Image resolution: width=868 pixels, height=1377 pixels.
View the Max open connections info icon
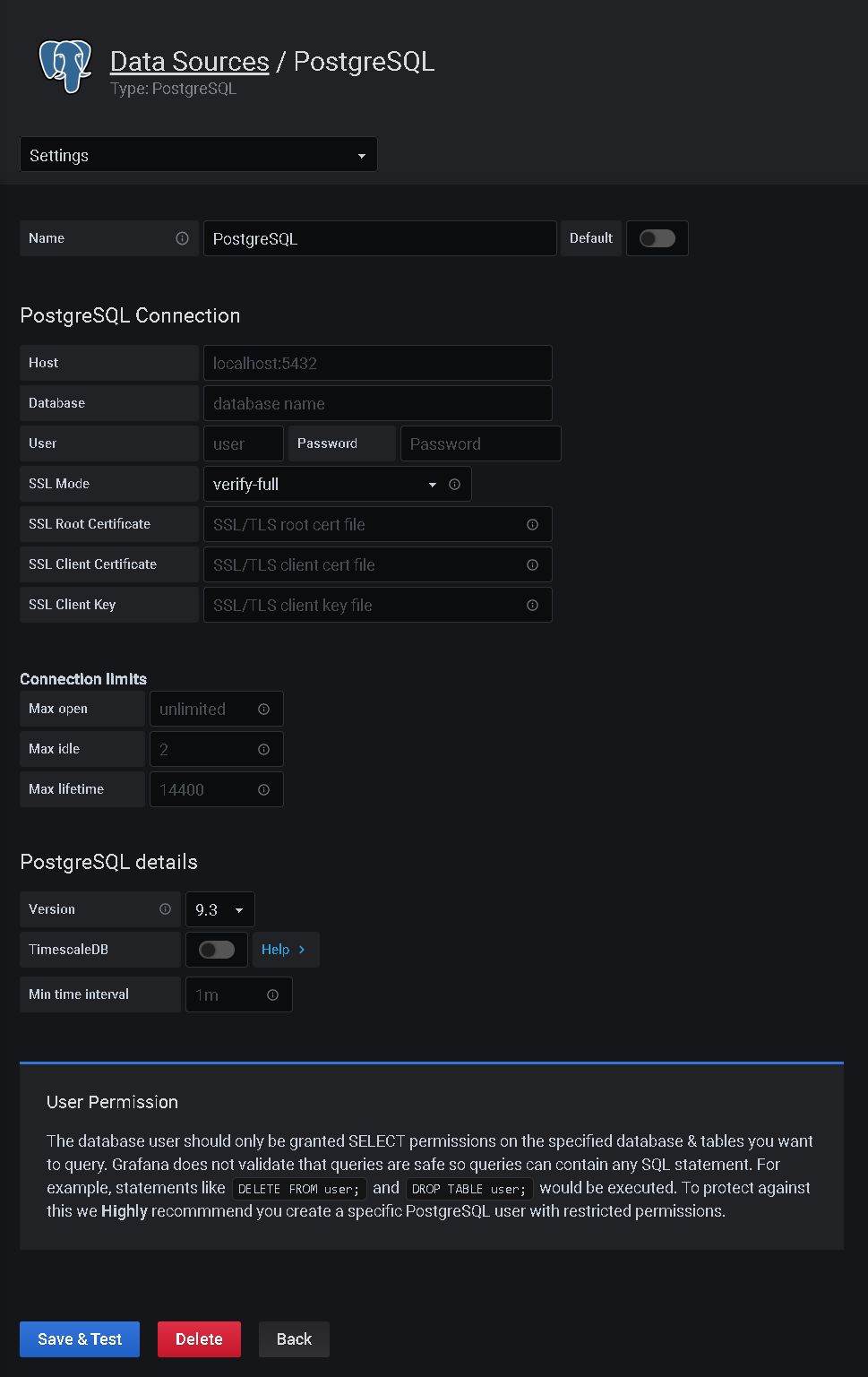tap(264, 709)
